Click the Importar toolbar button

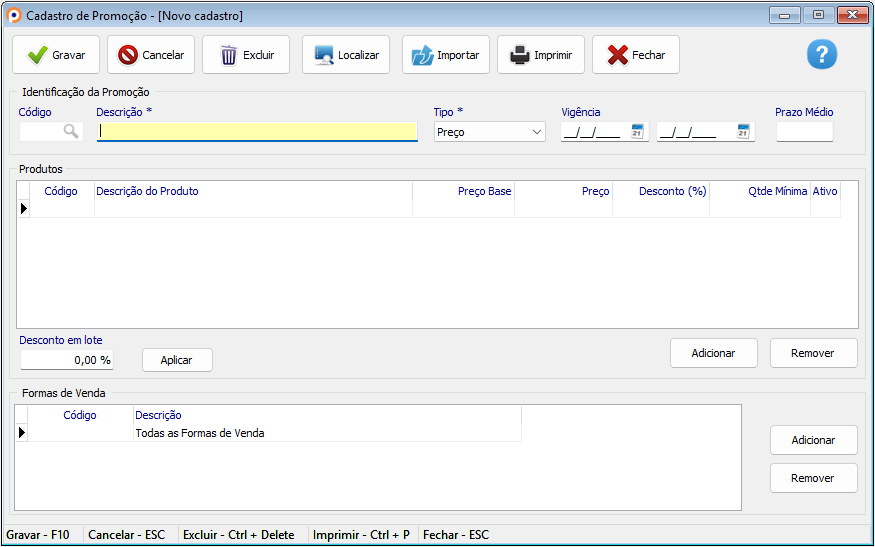(446, 55)
